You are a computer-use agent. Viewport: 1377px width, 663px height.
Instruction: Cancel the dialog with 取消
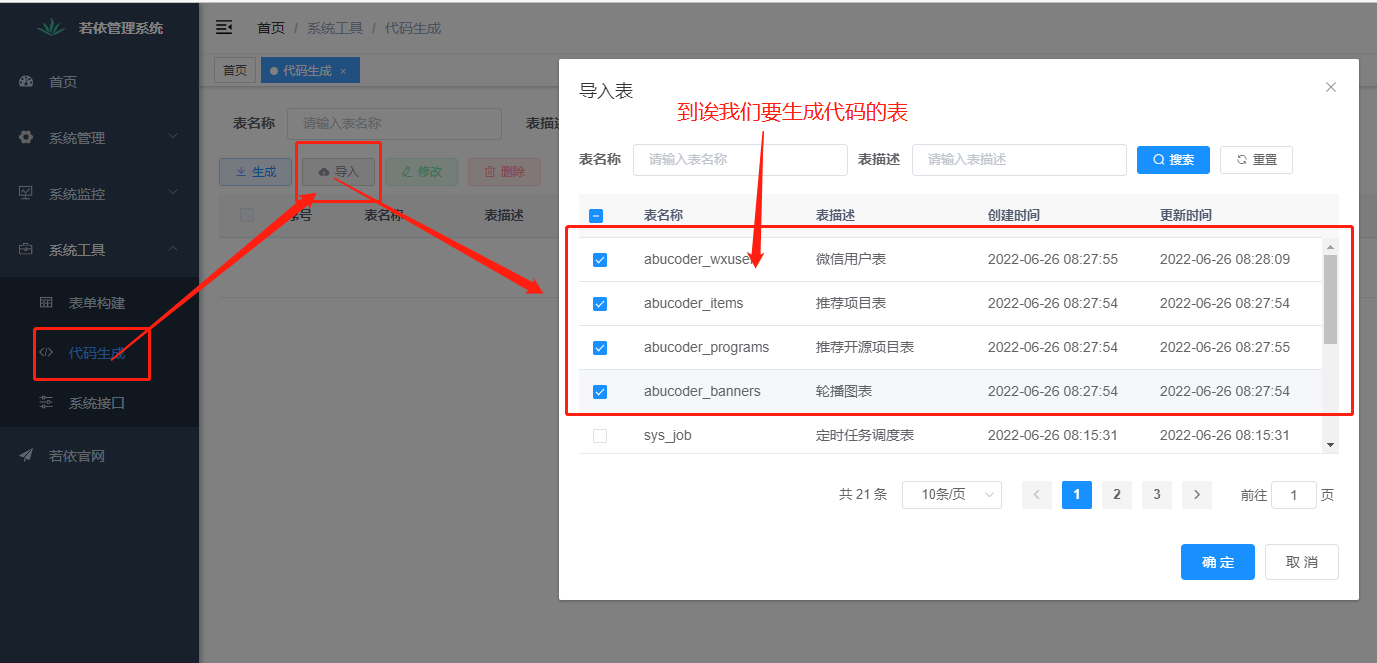(1301, 562)
